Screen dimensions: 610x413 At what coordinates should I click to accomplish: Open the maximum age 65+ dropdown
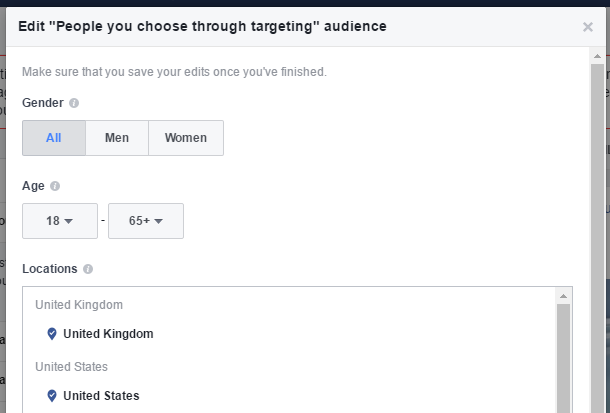(146, 221)
